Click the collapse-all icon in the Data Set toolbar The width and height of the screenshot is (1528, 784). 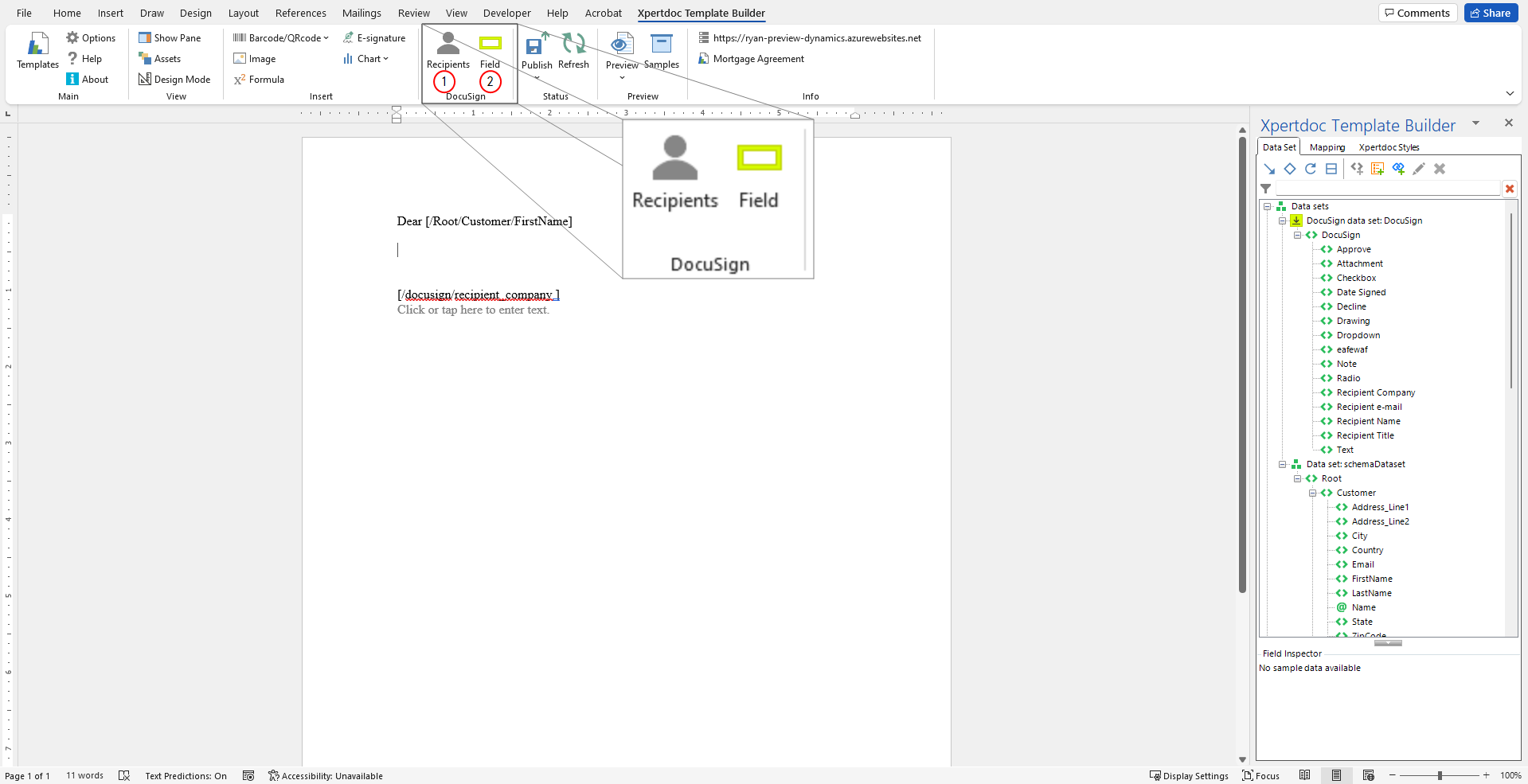pyautogui.click(x=1331, y=169)
